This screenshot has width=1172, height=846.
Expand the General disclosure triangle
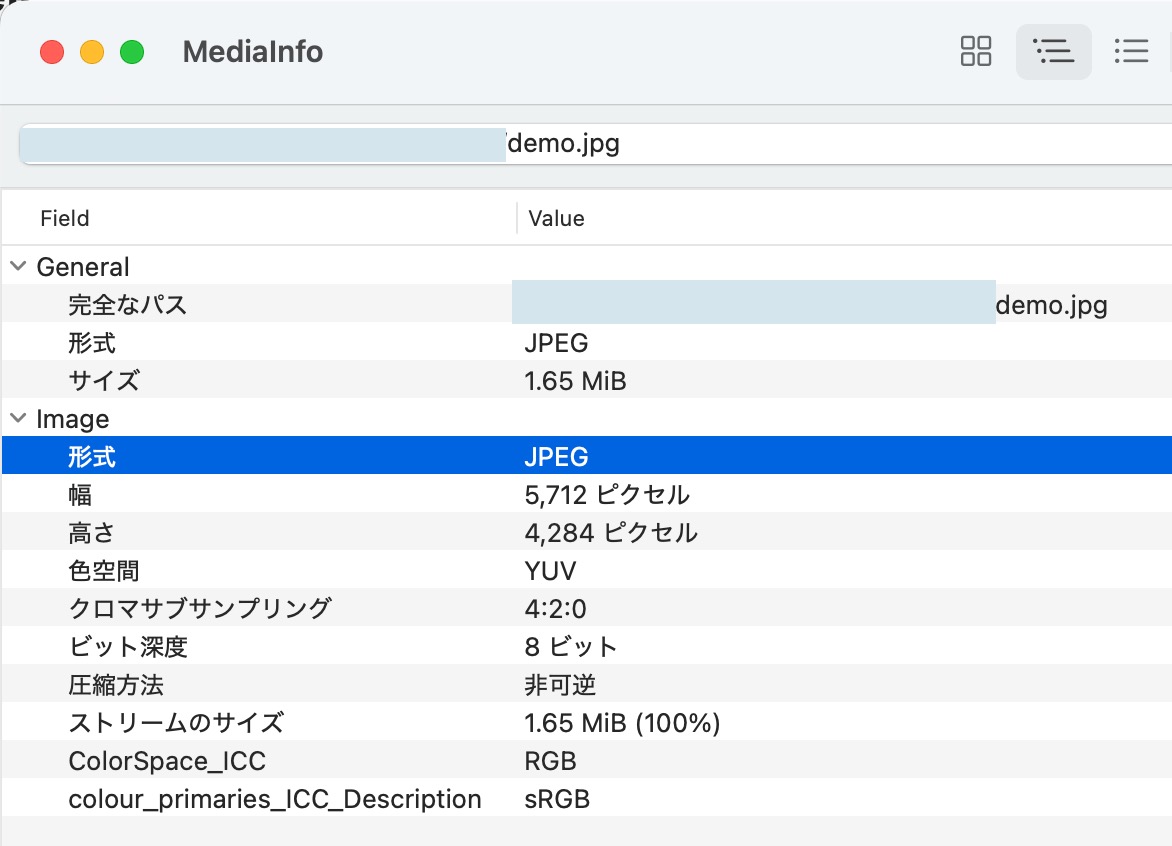pyautogui.click(x=16, y=266)
